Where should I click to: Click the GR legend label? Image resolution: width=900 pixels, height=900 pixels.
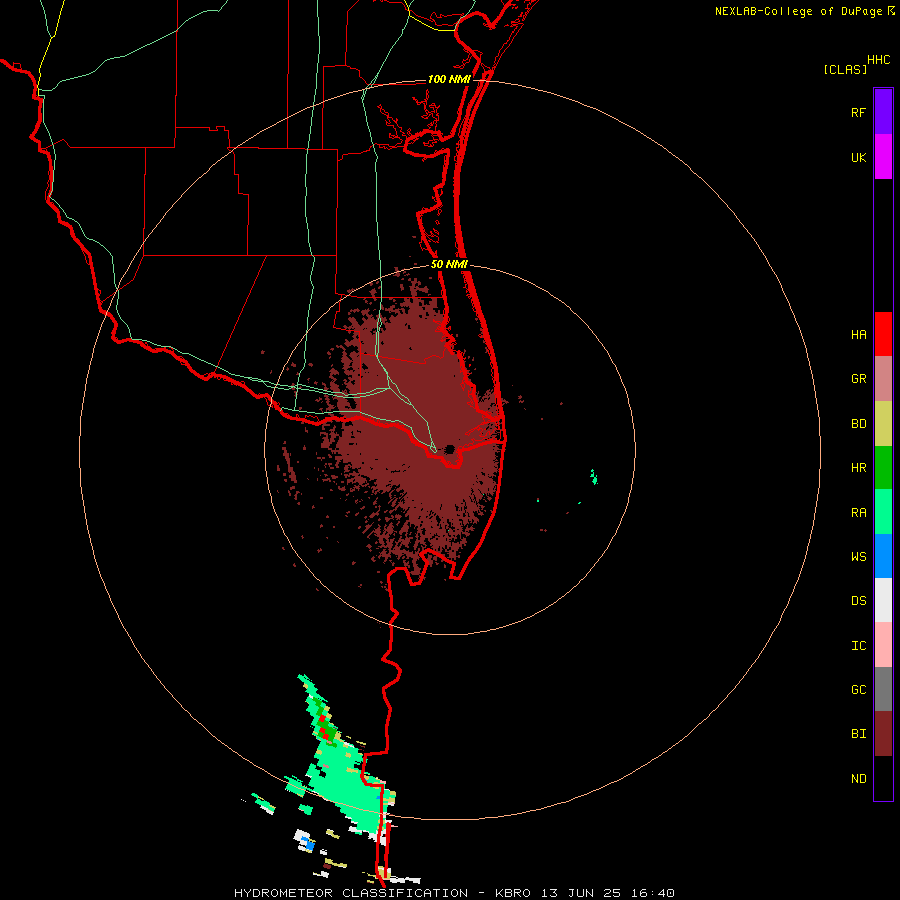coord(858,379)
